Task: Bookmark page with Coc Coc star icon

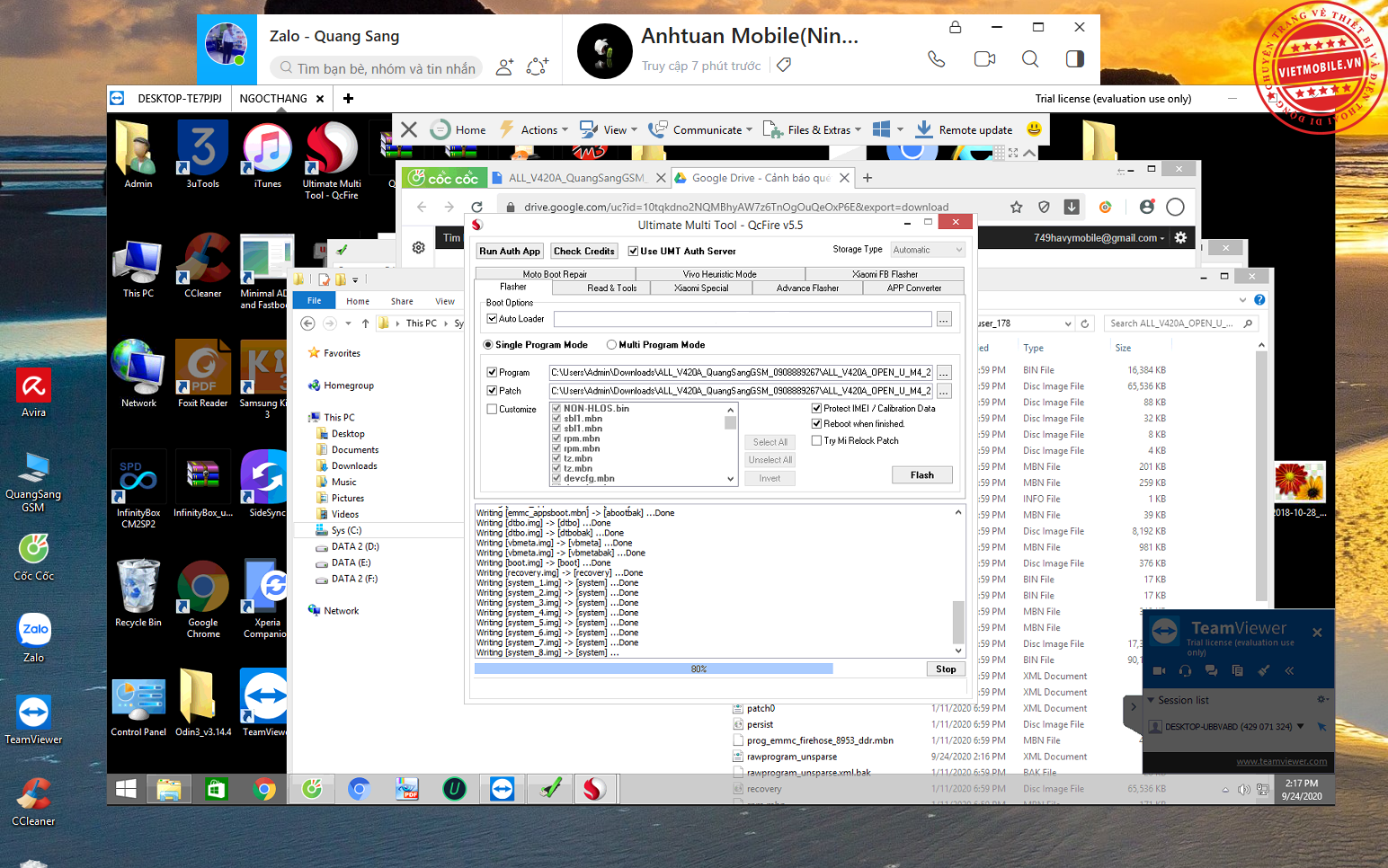Action: coord(1016,207)
